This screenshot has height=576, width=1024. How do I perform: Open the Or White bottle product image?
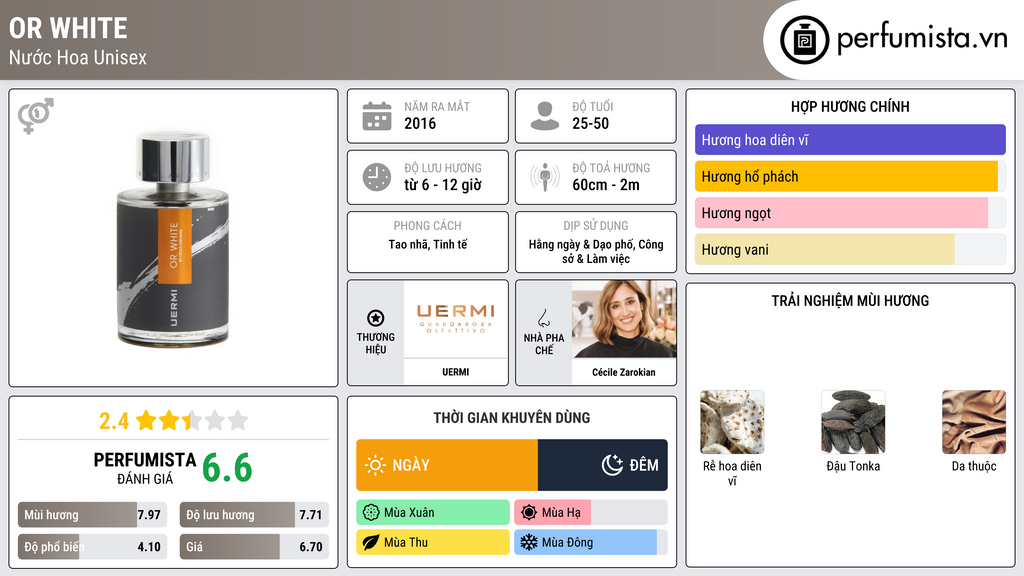173,240
